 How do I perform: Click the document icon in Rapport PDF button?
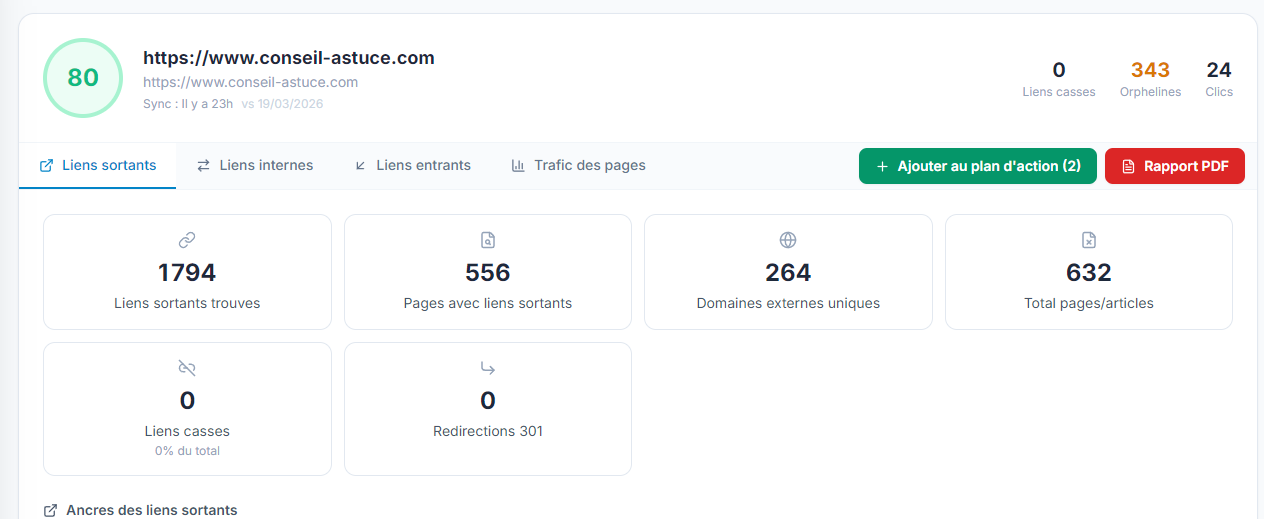[x=1128, y=167]
